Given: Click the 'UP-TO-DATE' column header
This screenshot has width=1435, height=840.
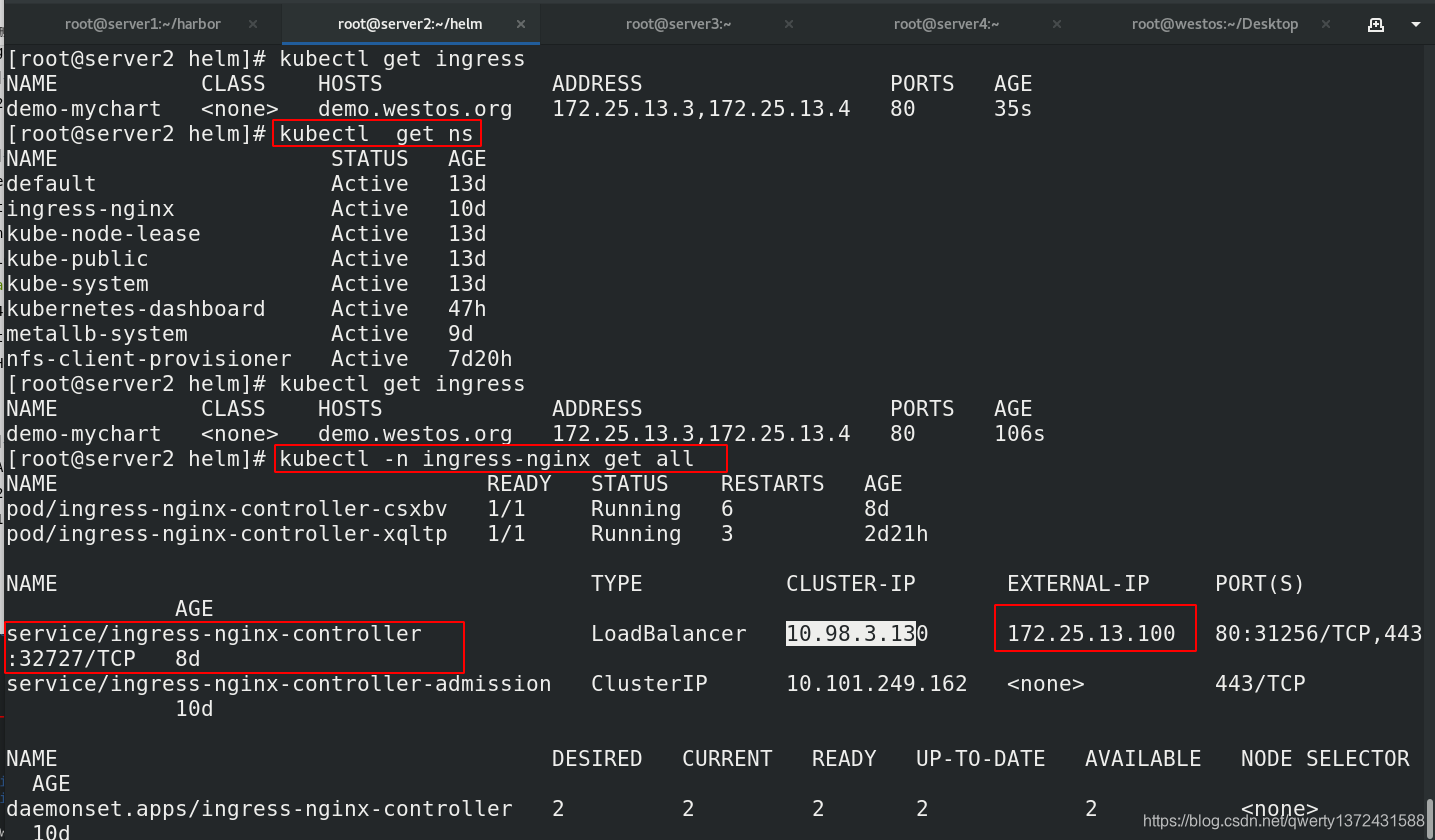Looking at the screenshot, I should [981, 759].
